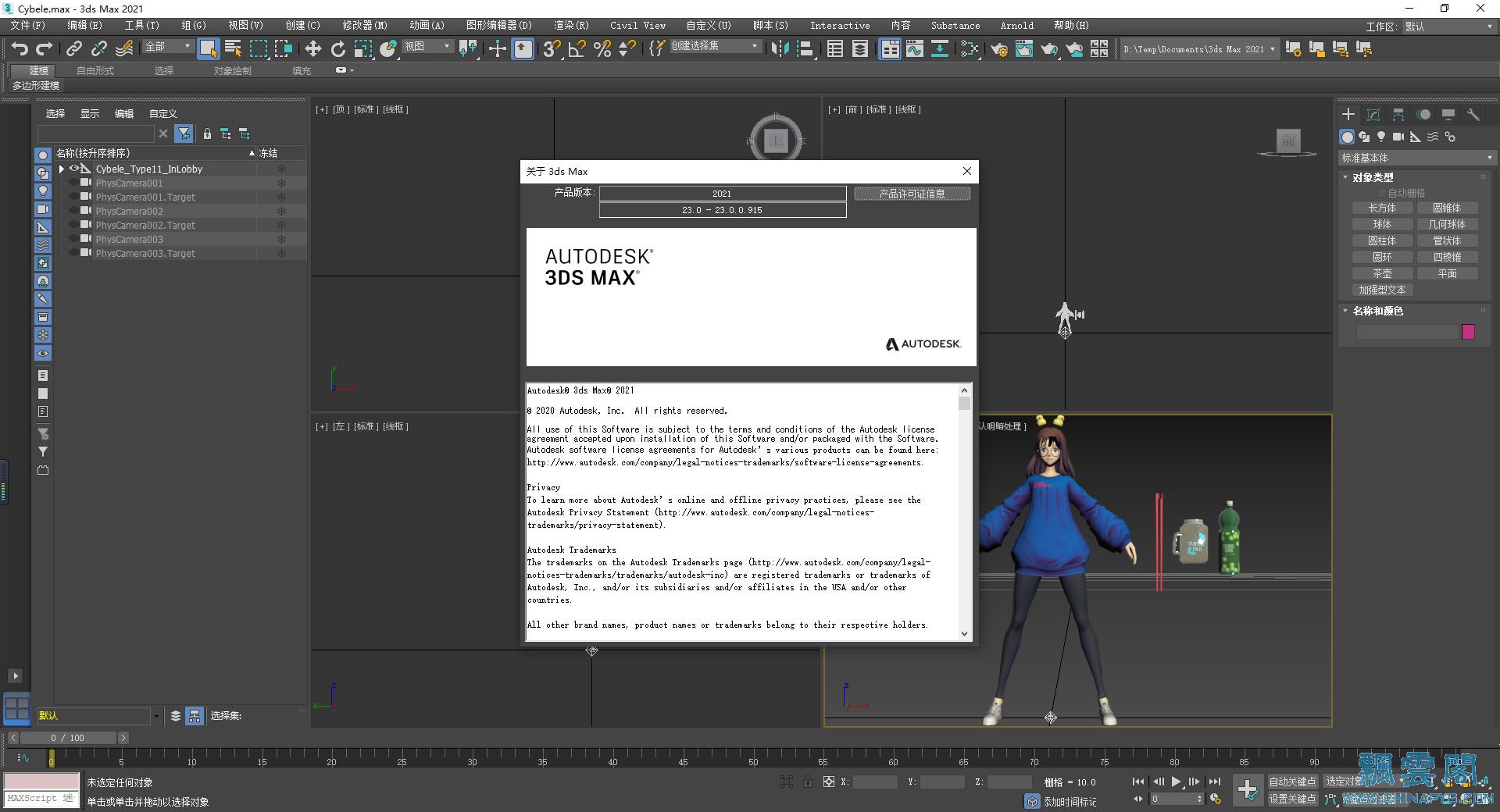Open Render Setup teapot icon
Image resolution: width=1500 pixels, height=812 pixels.
[999, 48]
